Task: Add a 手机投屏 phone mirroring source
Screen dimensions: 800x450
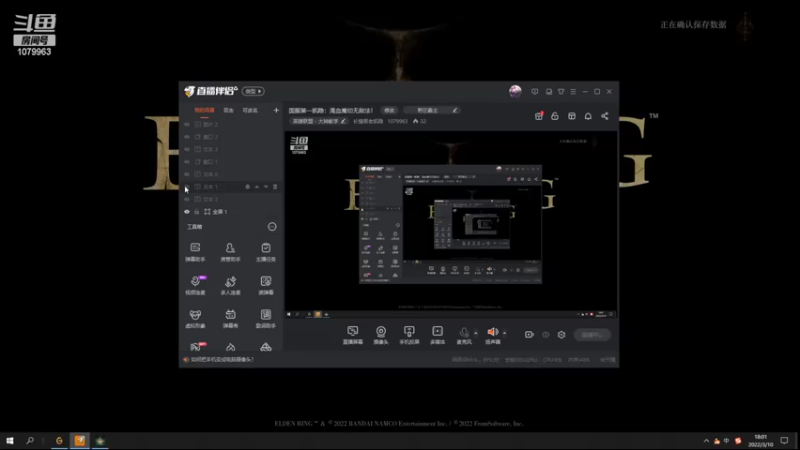Action: click(409, 335)
